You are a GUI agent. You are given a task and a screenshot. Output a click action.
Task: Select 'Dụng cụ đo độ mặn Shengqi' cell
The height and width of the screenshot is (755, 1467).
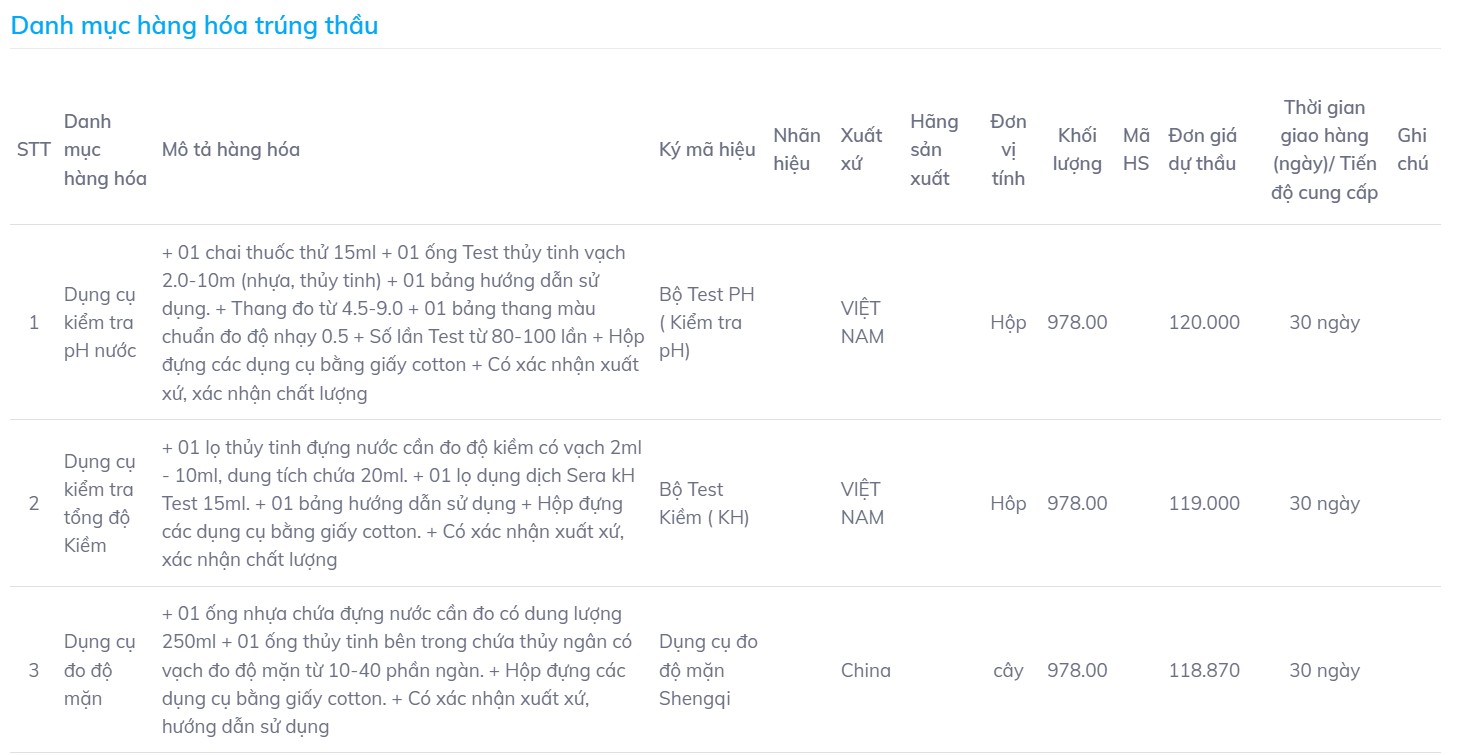tap(708, 670)
